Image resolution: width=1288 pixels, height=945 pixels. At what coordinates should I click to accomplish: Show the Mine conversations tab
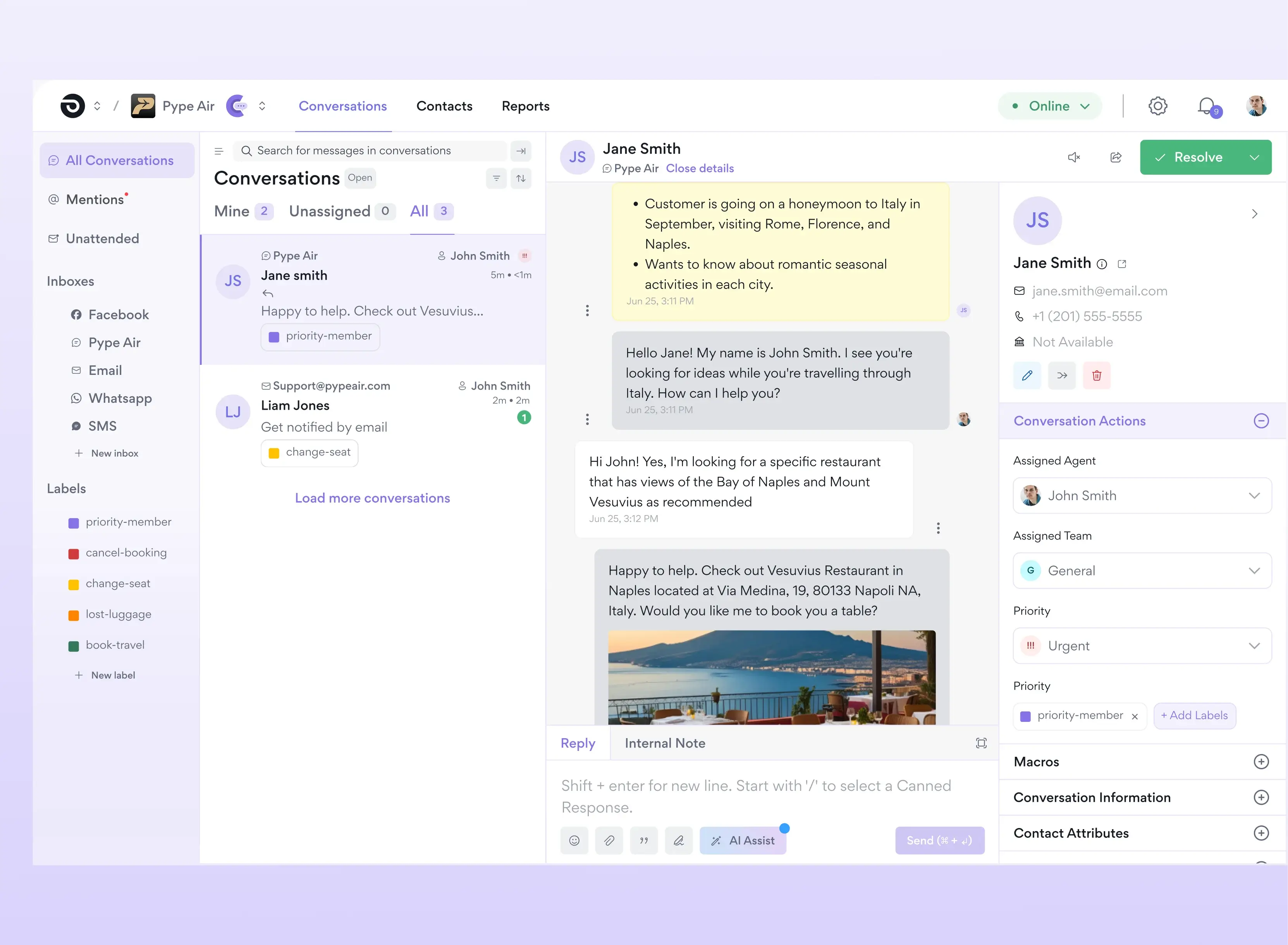[244, 211]
